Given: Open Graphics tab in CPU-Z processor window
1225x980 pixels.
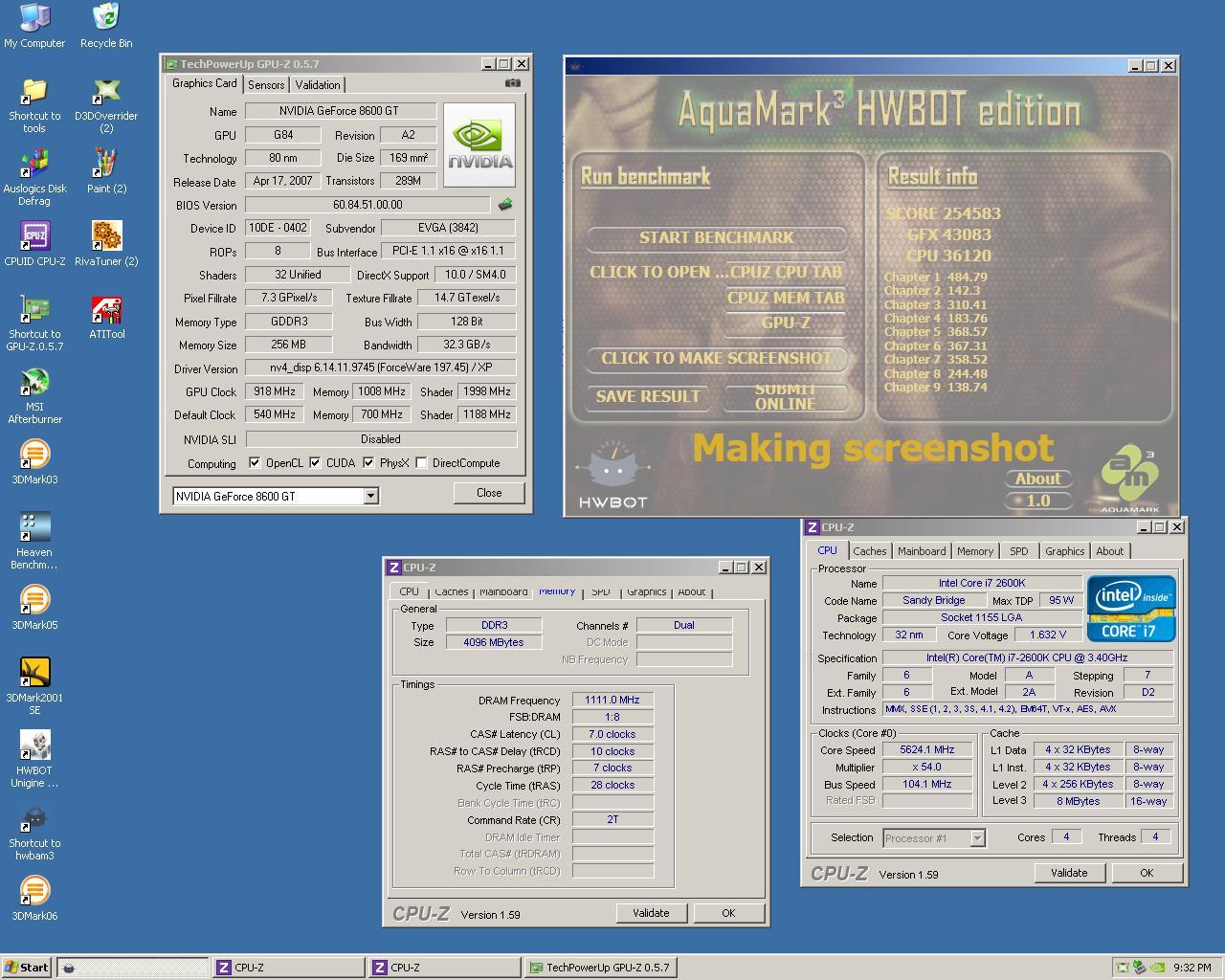Looking at the screenshot, I should [1064, 551].
